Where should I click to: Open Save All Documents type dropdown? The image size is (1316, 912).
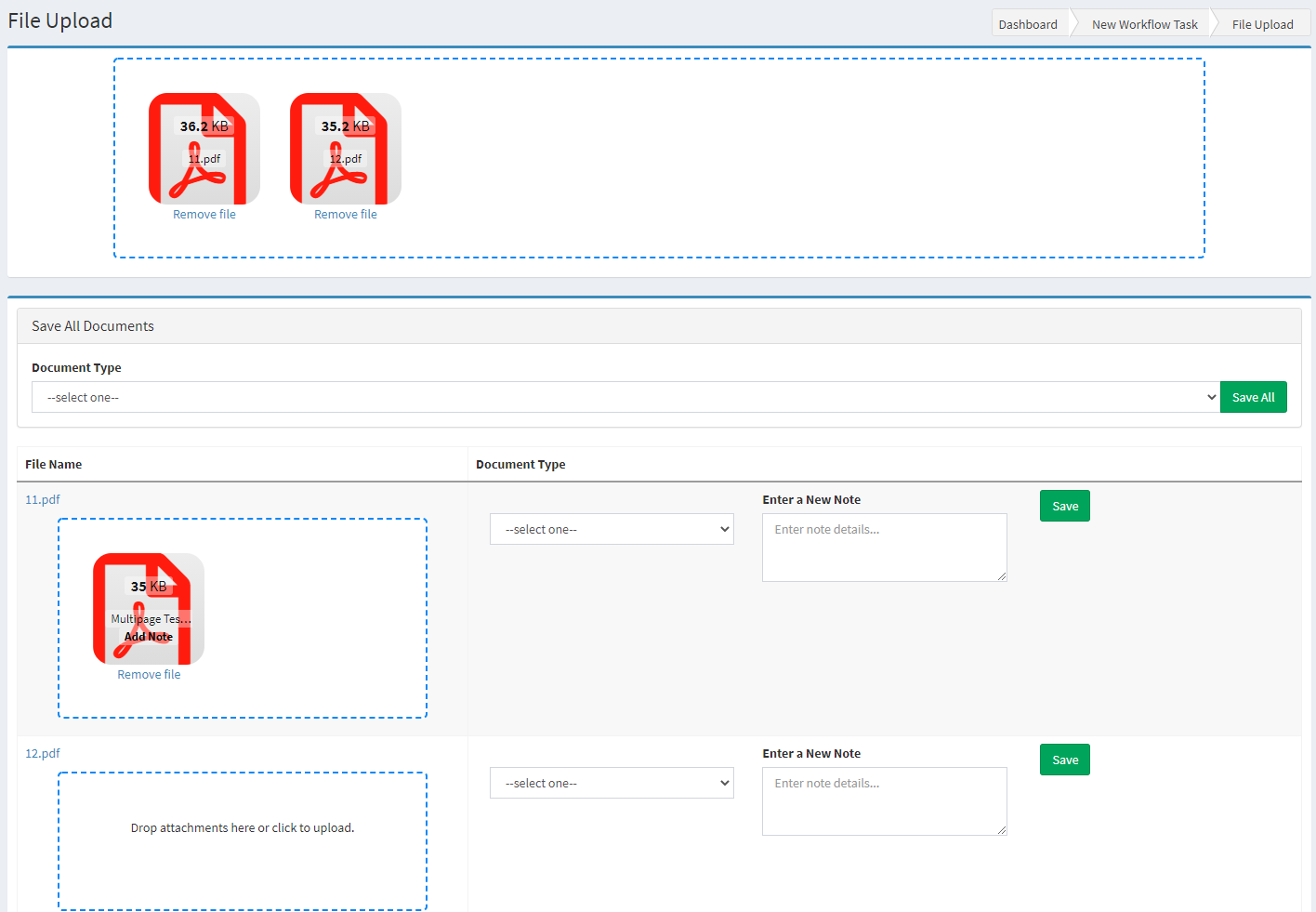(626, 397)
